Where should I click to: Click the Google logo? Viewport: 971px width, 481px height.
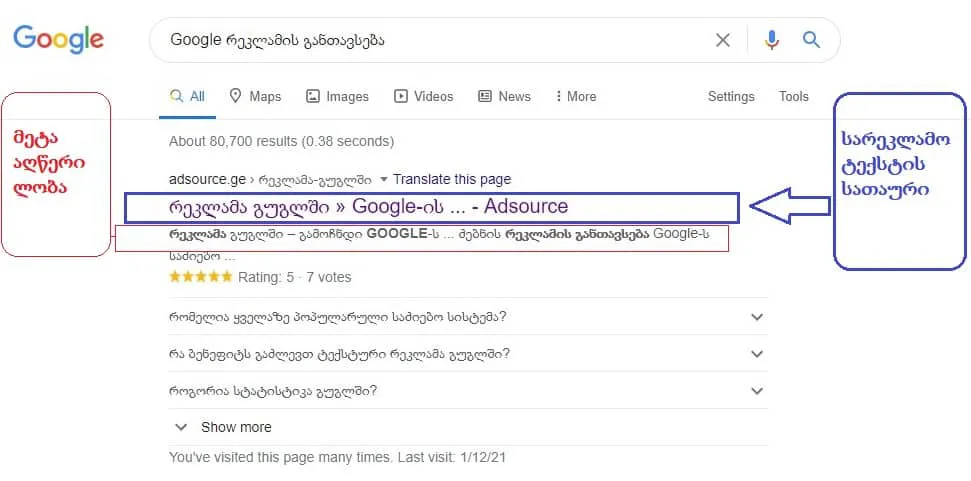click(59, 39)
